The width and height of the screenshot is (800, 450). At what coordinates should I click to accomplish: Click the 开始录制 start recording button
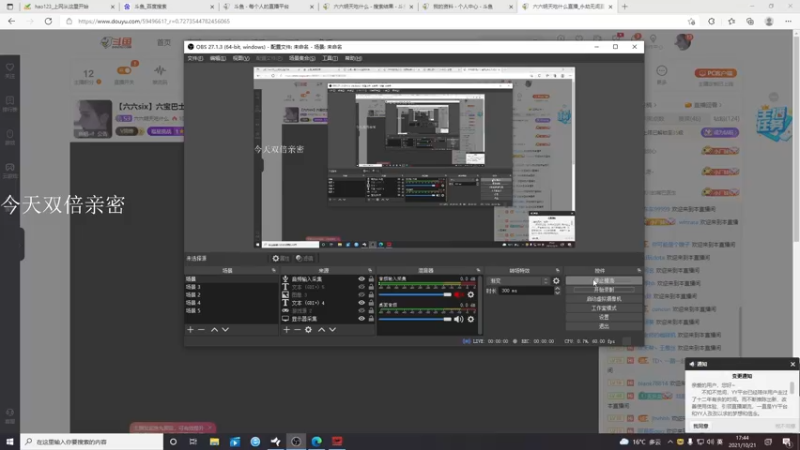[x=604, y=290]
